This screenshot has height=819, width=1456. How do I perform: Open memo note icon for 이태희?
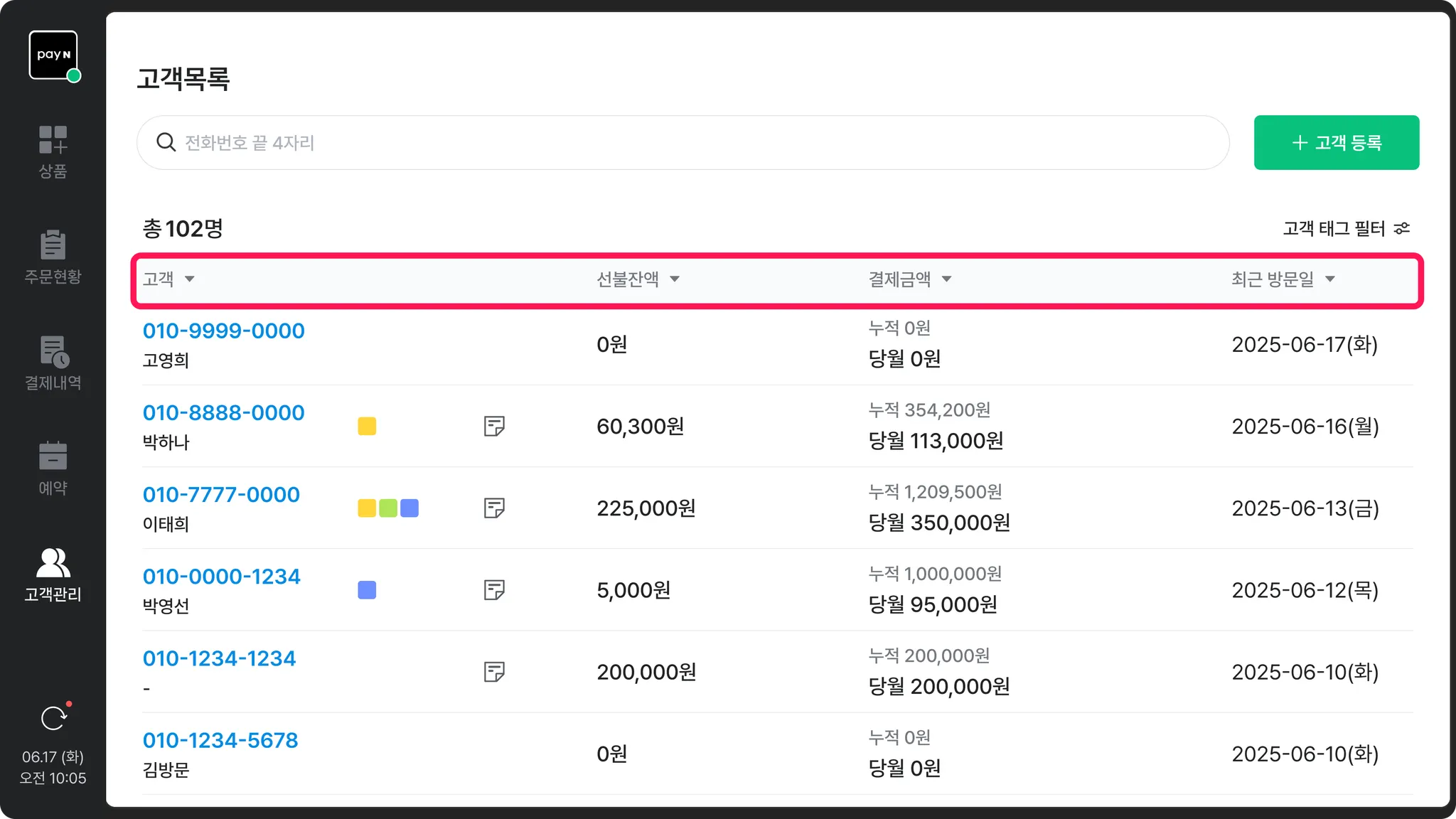click(x=494, y=508)
